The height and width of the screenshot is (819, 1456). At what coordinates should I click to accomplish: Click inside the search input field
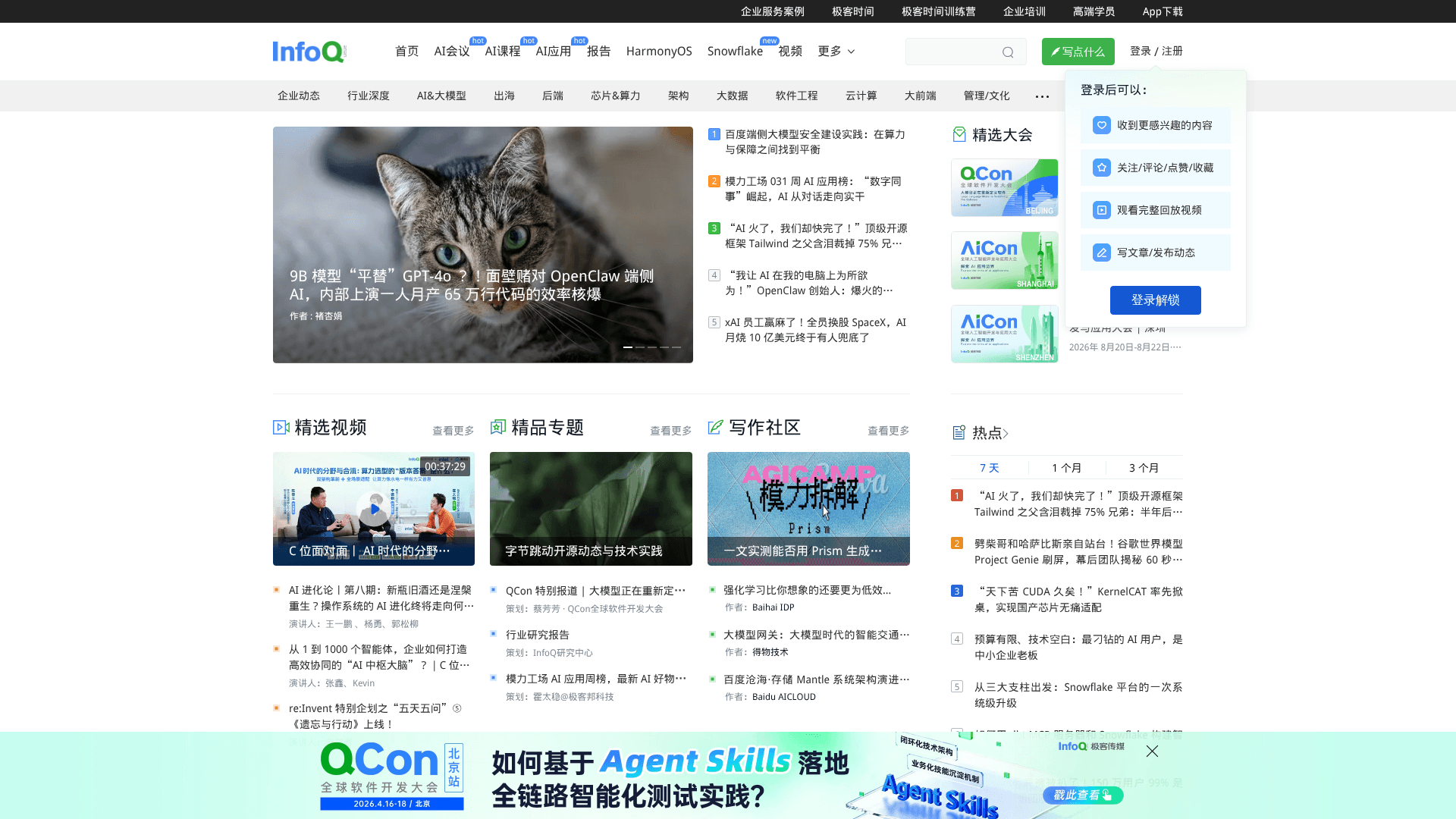(955, 52)
